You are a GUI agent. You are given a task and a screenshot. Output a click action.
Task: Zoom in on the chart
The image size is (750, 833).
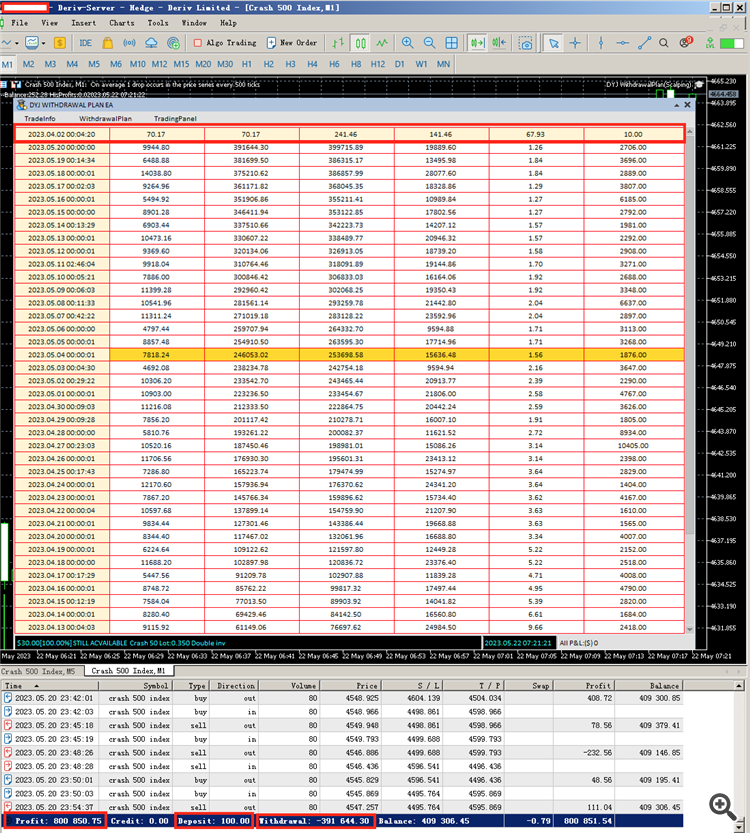click(407, 43)
